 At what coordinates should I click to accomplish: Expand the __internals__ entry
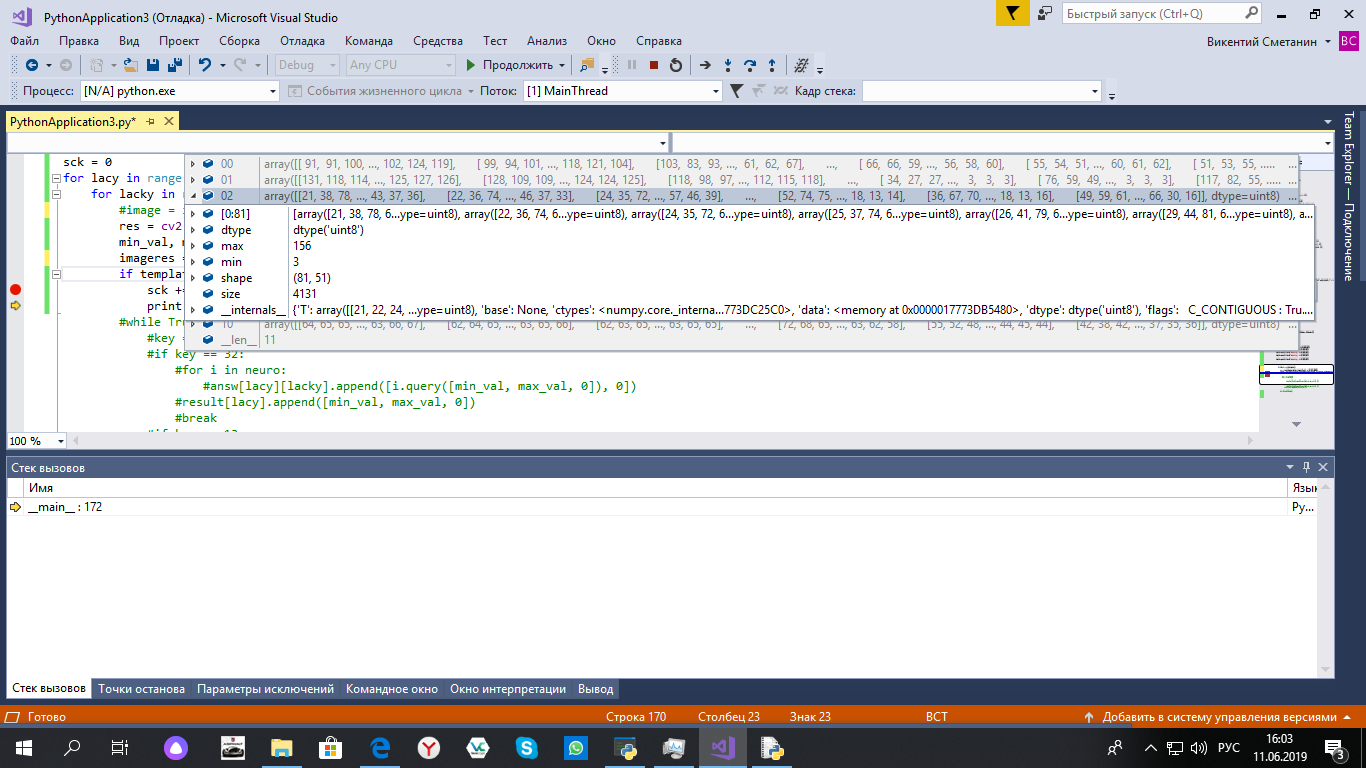tap(193, 310)
